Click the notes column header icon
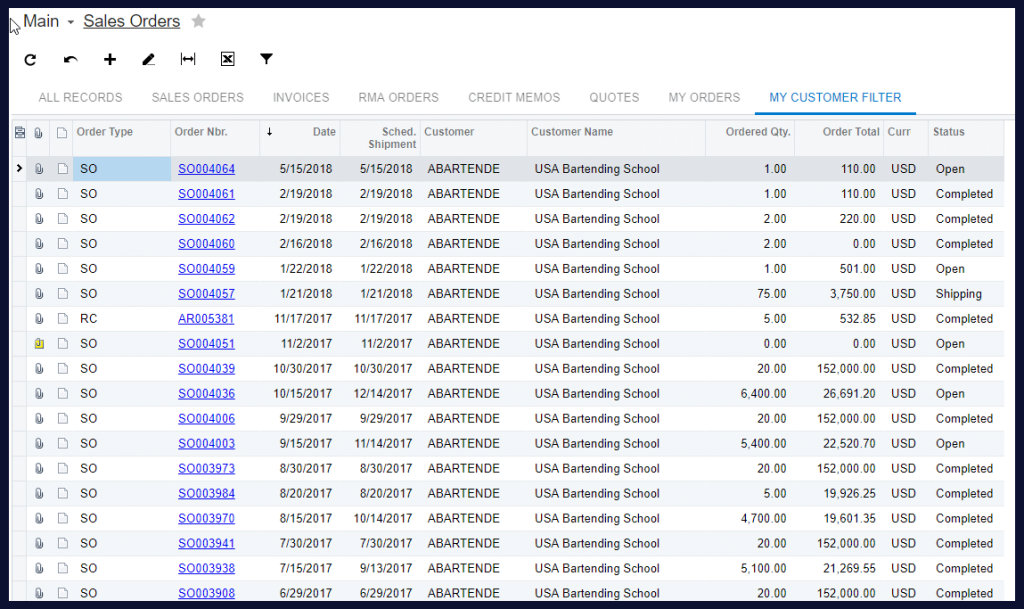 (x=61, y=133)
